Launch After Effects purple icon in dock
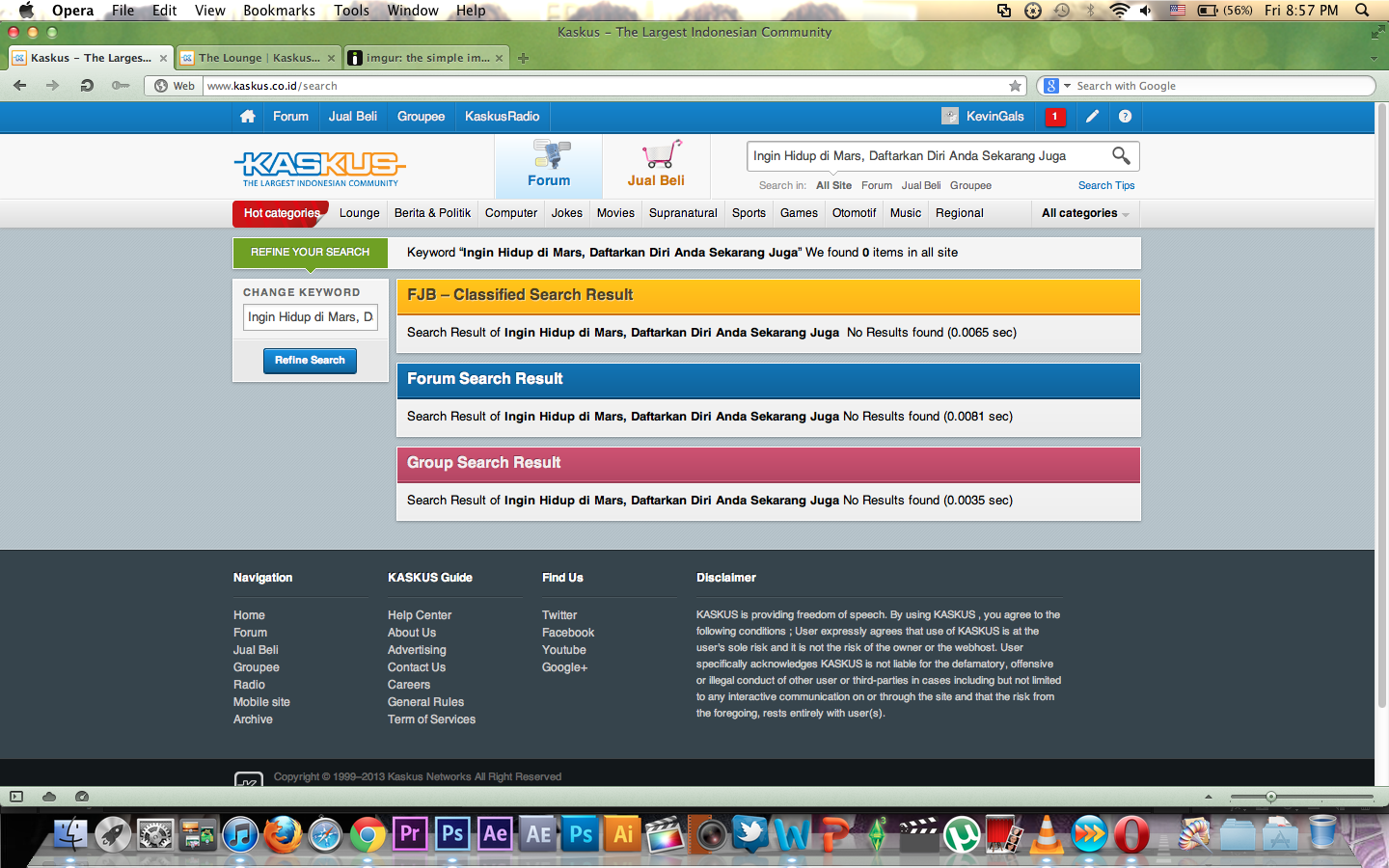This screenshot has width=1389, height=868. tap(495, 833)
